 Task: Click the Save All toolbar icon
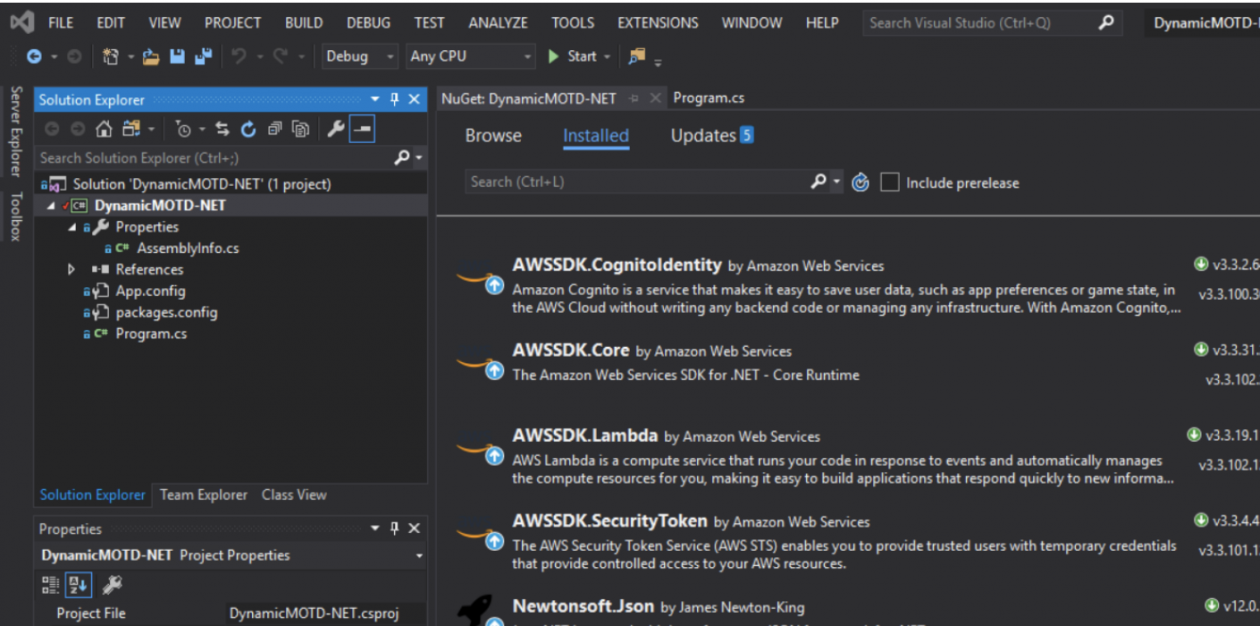coord(203,57)
